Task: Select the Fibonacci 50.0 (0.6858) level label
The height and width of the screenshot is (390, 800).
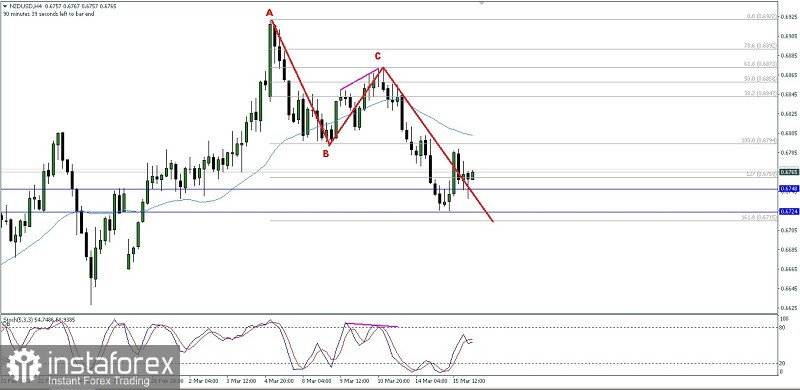Action: [761, 79]
